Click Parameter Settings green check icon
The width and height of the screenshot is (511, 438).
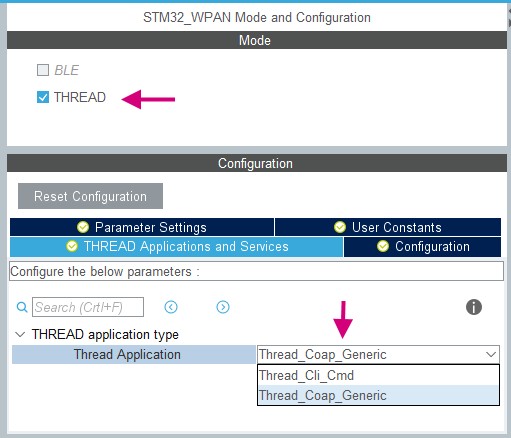pos(83,227)
